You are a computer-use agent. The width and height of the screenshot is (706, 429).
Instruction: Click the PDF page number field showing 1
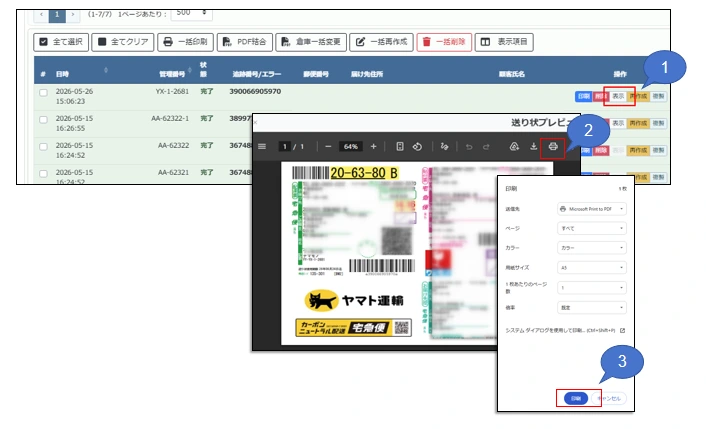pos(284,147)
